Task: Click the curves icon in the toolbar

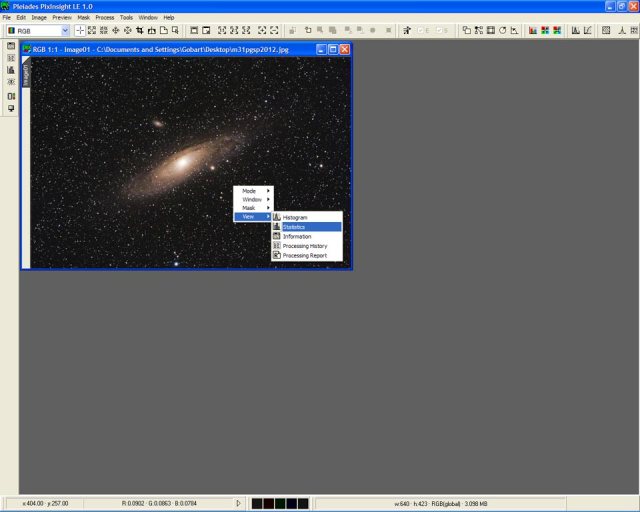Action: tap(587, 31)
